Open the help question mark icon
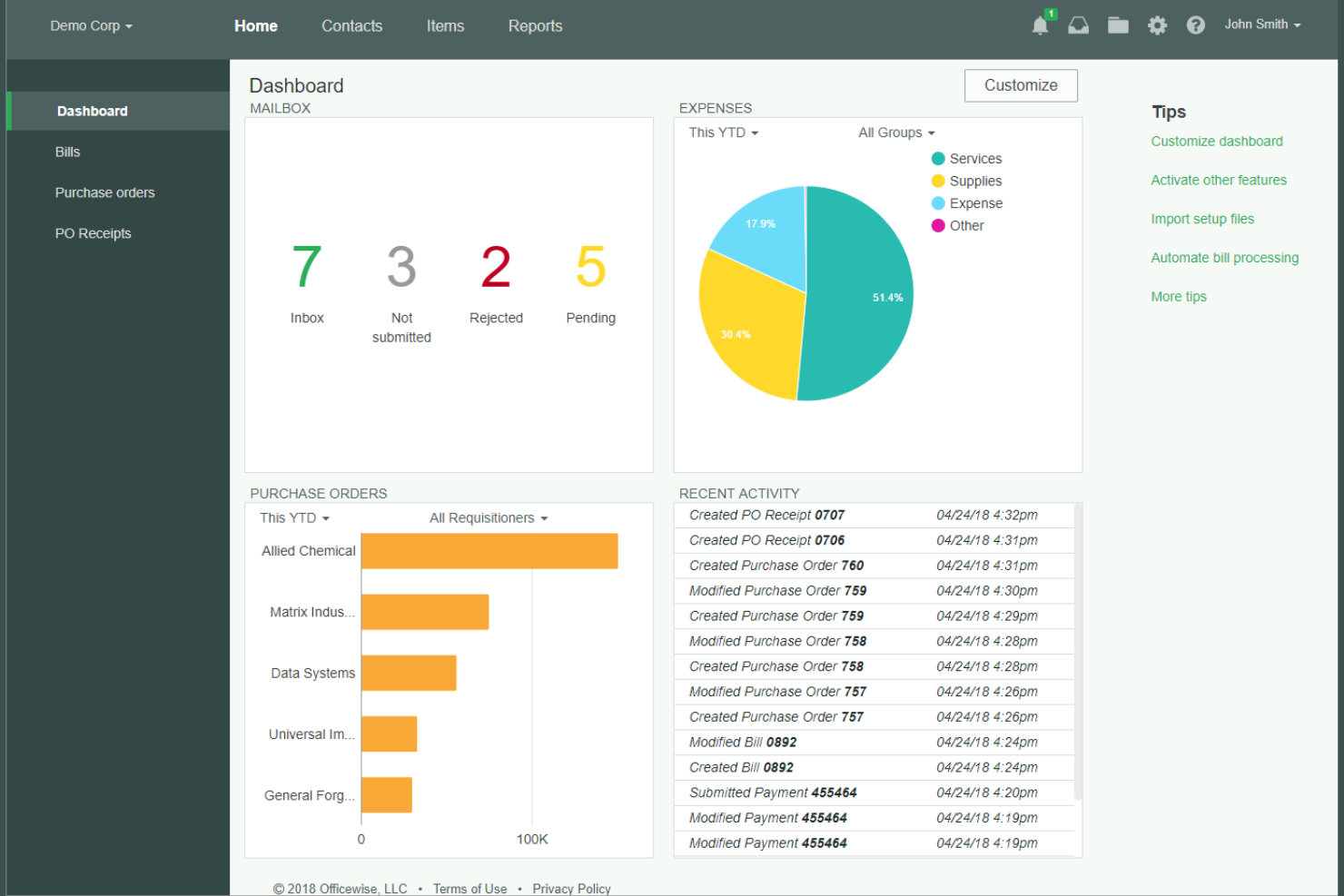1344x896 pixels. point(1196,25)
